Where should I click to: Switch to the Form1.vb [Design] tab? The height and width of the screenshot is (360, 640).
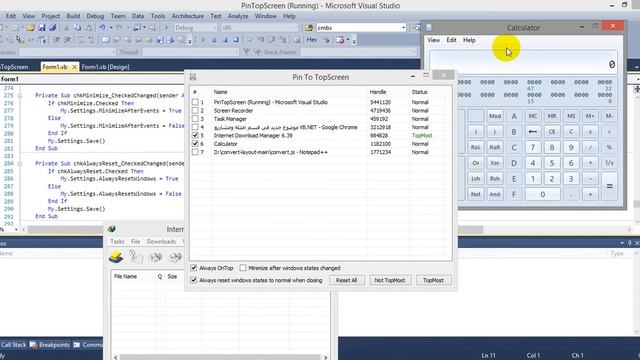(105, 67)
